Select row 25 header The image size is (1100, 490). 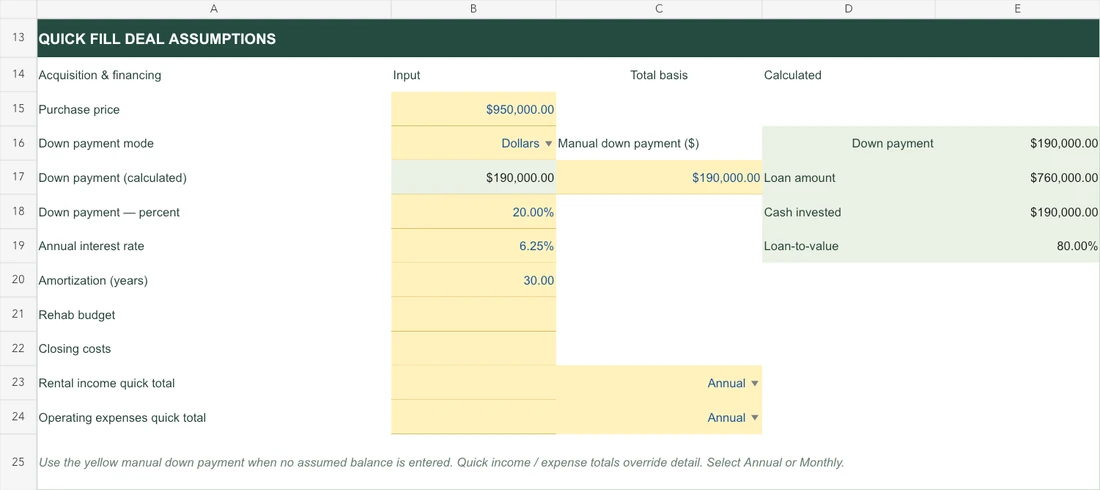(18, 462)
